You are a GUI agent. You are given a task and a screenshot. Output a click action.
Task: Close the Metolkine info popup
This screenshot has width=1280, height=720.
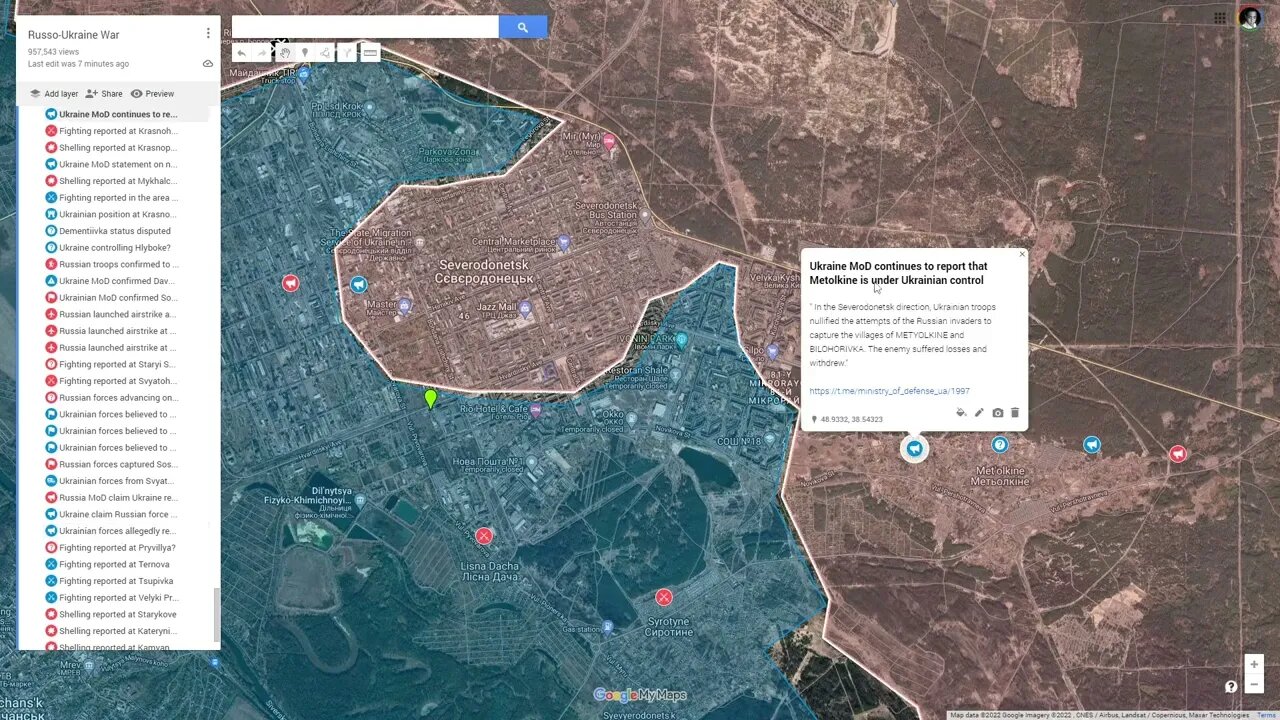point(1022,254)
